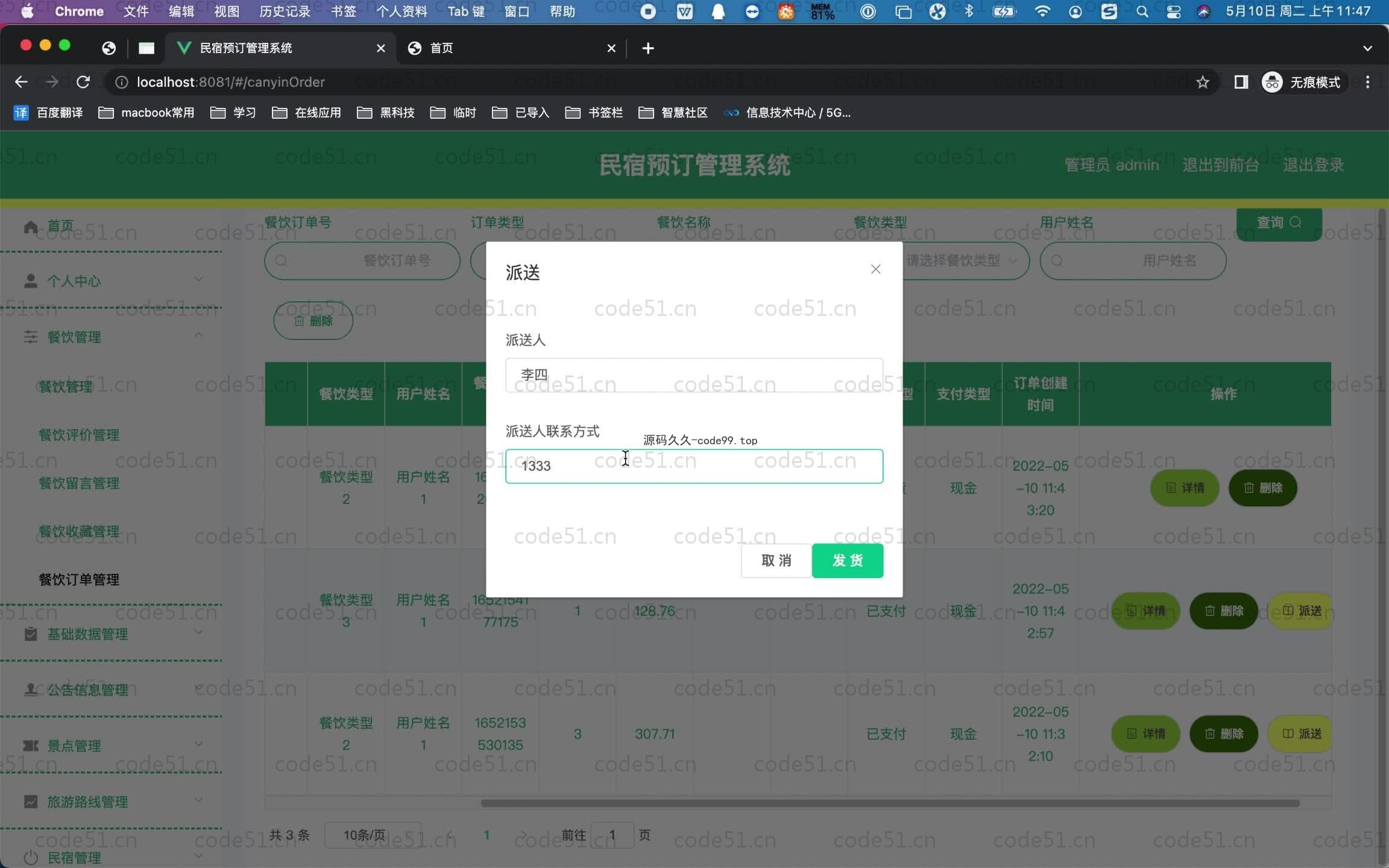Click 派送 for order 307.71 row

coord(1301,734)
